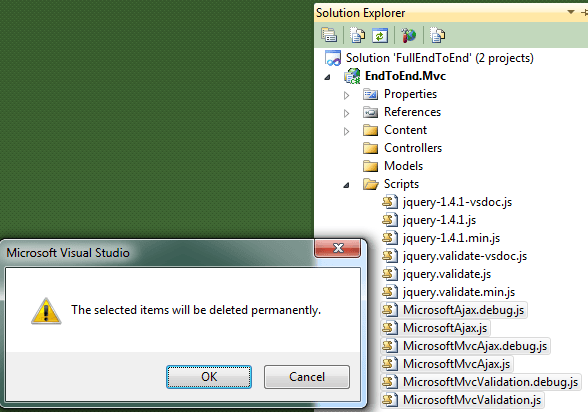Screen dimensions: 588x412
Task: Close the Microsoft Visual Studio dialog
Action: pos(338,248)
